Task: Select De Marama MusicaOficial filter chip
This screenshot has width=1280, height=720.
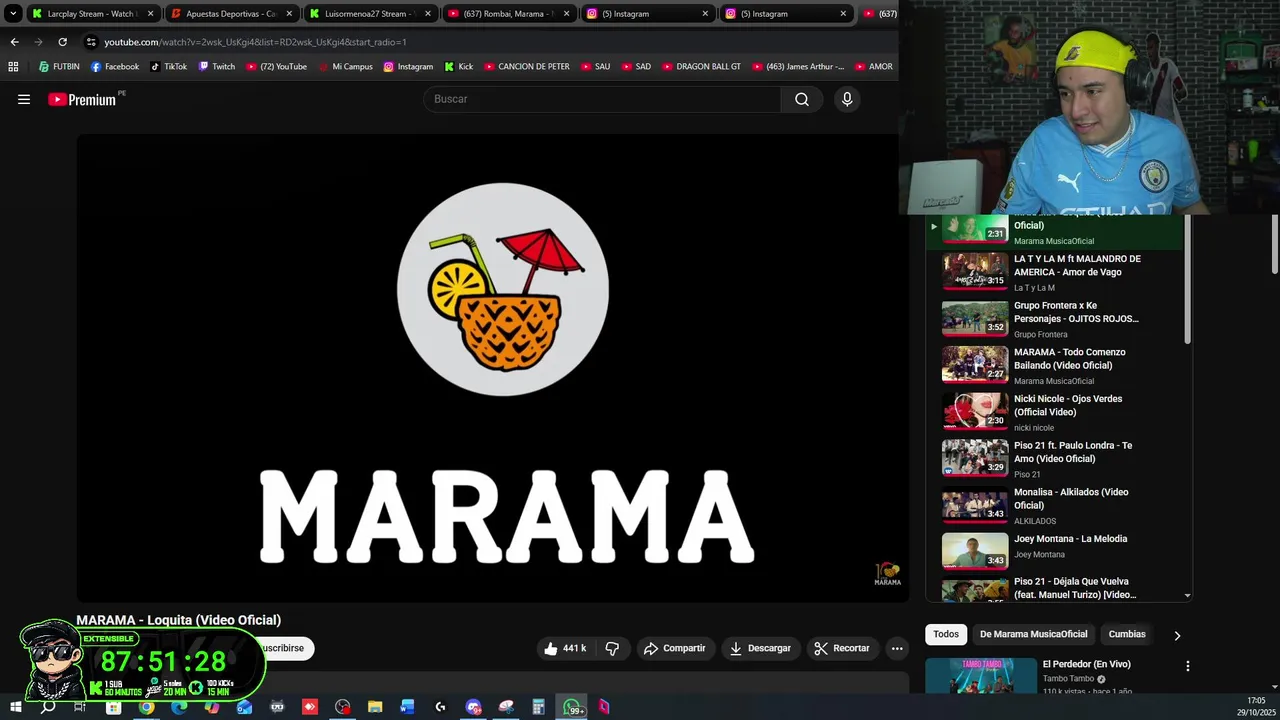Action: tap(1033, 634)
